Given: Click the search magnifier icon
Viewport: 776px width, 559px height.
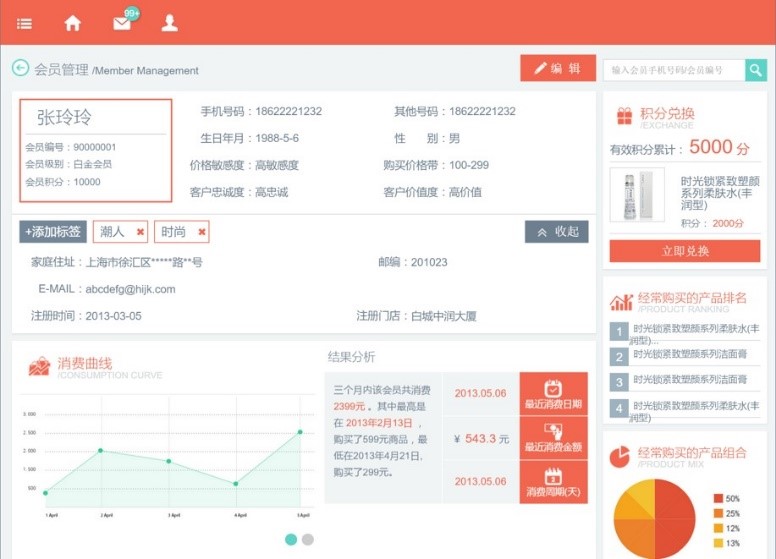Looking at the screenshot, I should coord(756,70).
